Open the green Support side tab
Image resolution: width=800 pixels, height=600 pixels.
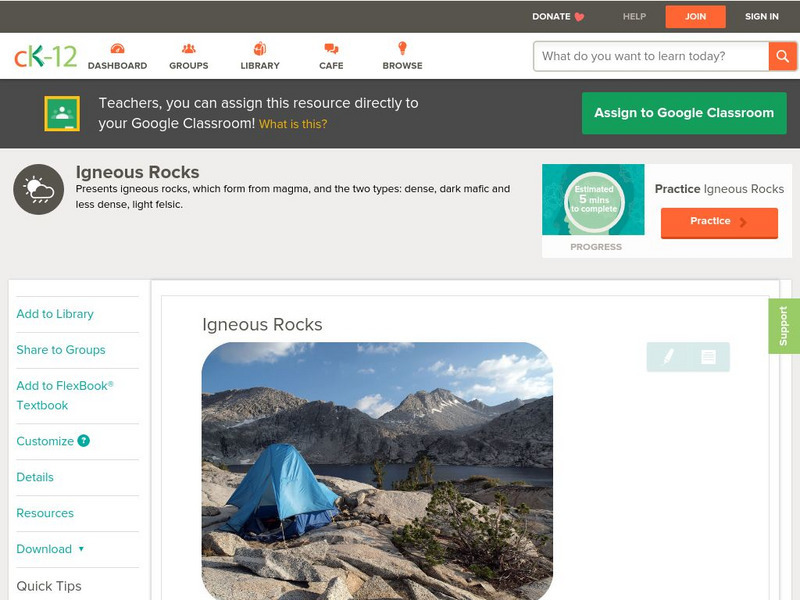click(x=784, y=326)
